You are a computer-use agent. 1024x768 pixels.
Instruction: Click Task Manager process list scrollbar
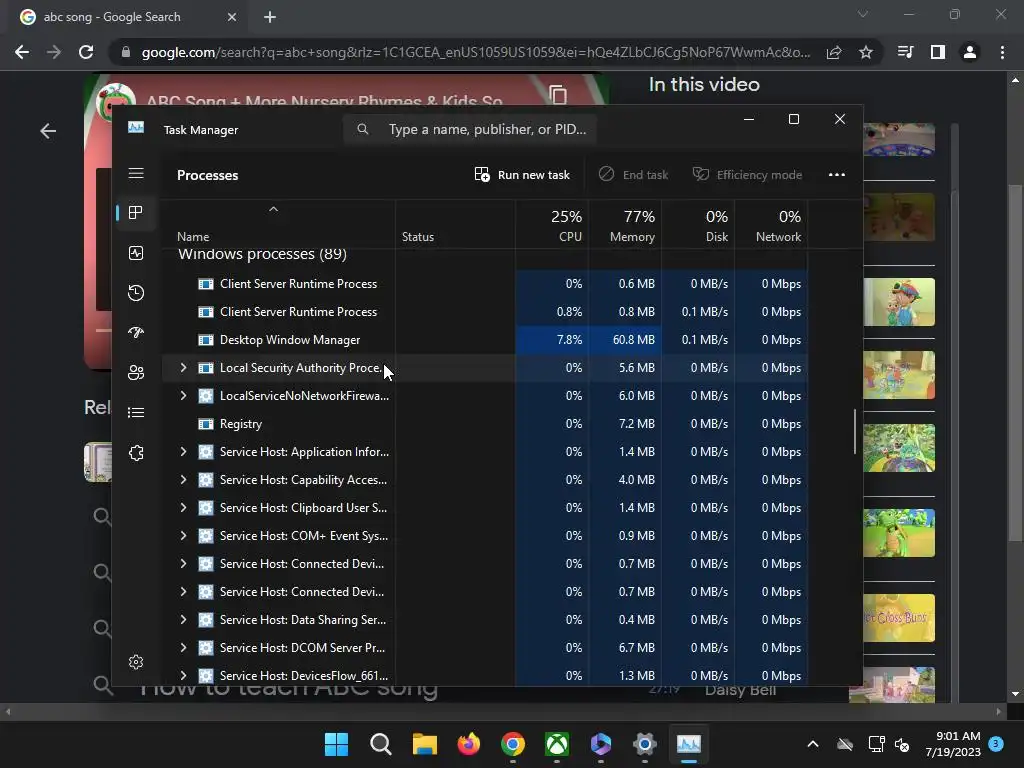(854, 431)
